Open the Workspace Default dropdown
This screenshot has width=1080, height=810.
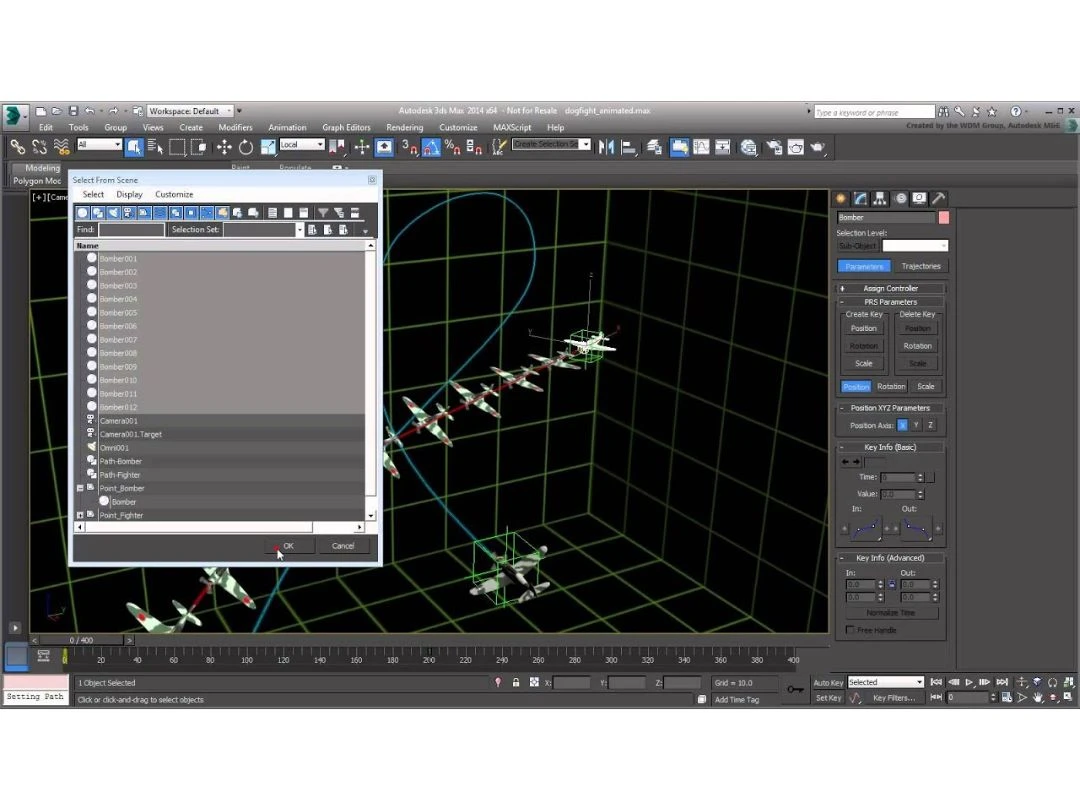pos(190,111)
